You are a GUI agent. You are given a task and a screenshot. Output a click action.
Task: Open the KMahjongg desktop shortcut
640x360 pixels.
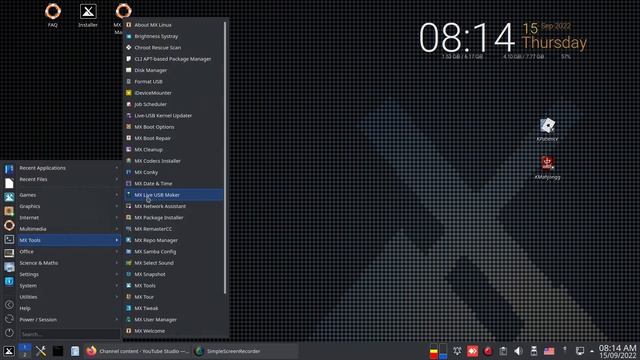[547, 167]
